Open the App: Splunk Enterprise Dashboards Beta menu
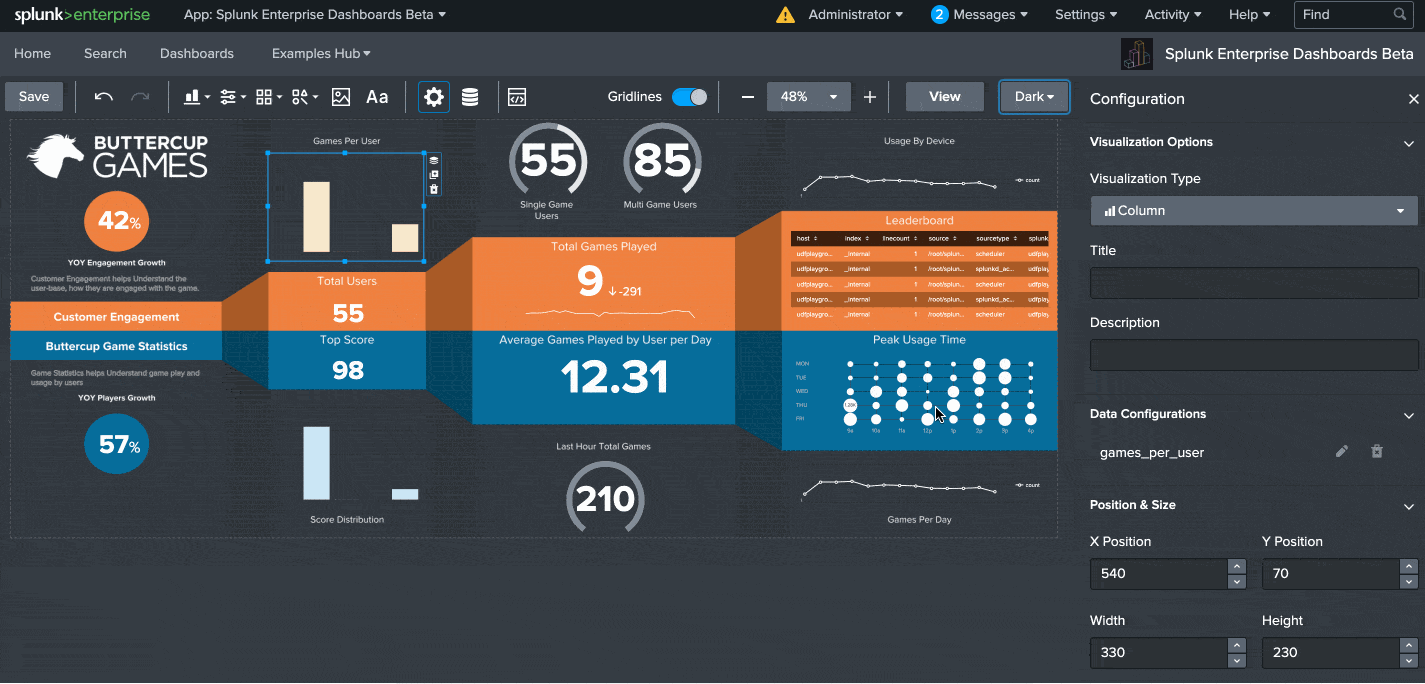This screenshot has width=1425, height=684. 315,15
